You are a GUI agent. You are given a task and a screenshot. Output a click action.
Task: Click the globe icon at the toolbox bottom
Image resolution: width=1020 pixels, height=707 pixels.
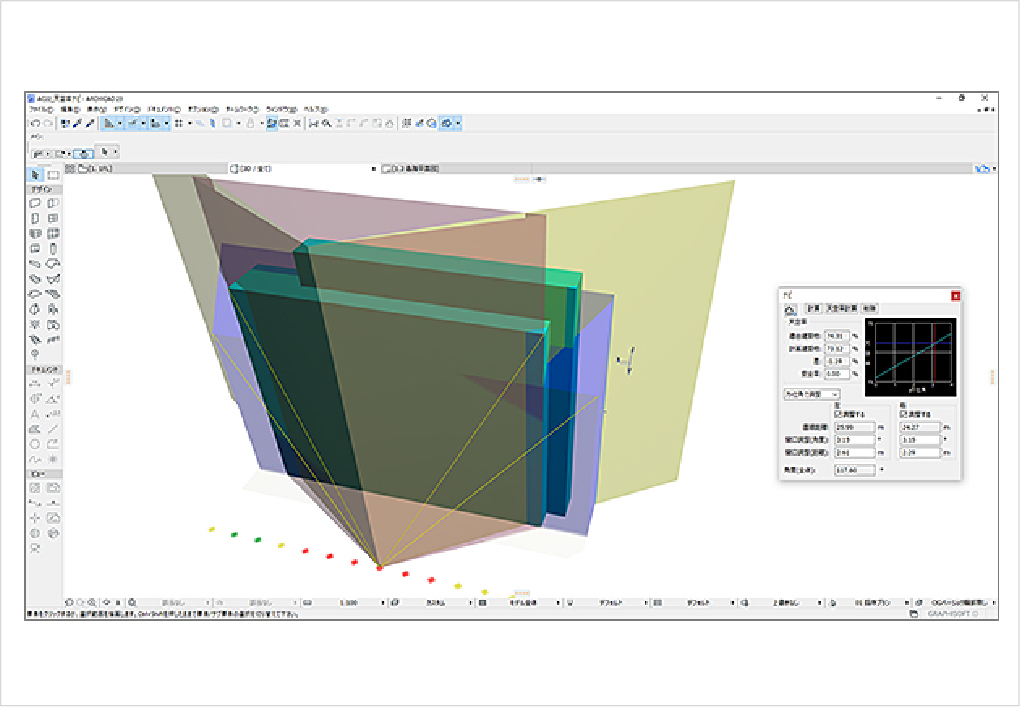click(x=35, y=533)
